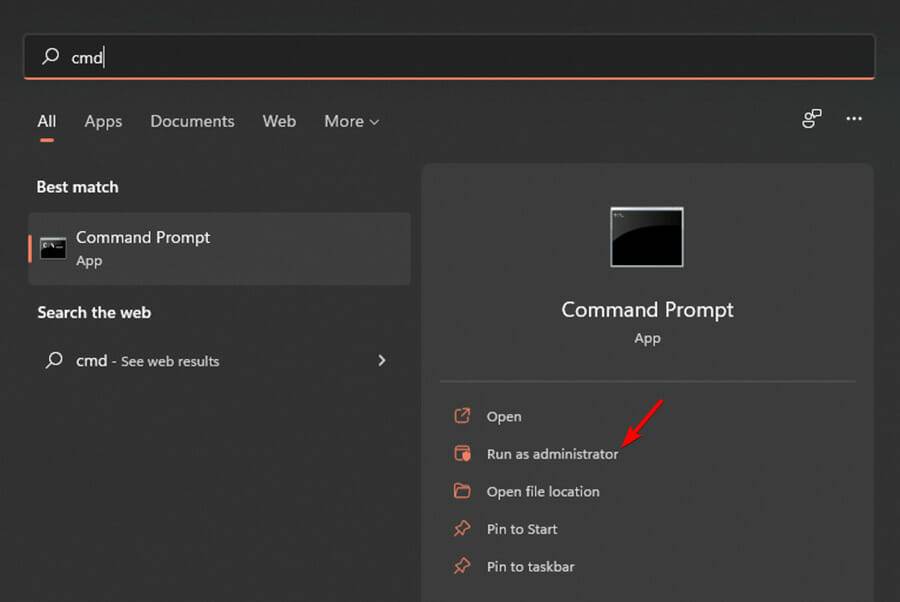This screenshot has width=900, height=602.
Task: Choose Open file location
Action: 543,492
